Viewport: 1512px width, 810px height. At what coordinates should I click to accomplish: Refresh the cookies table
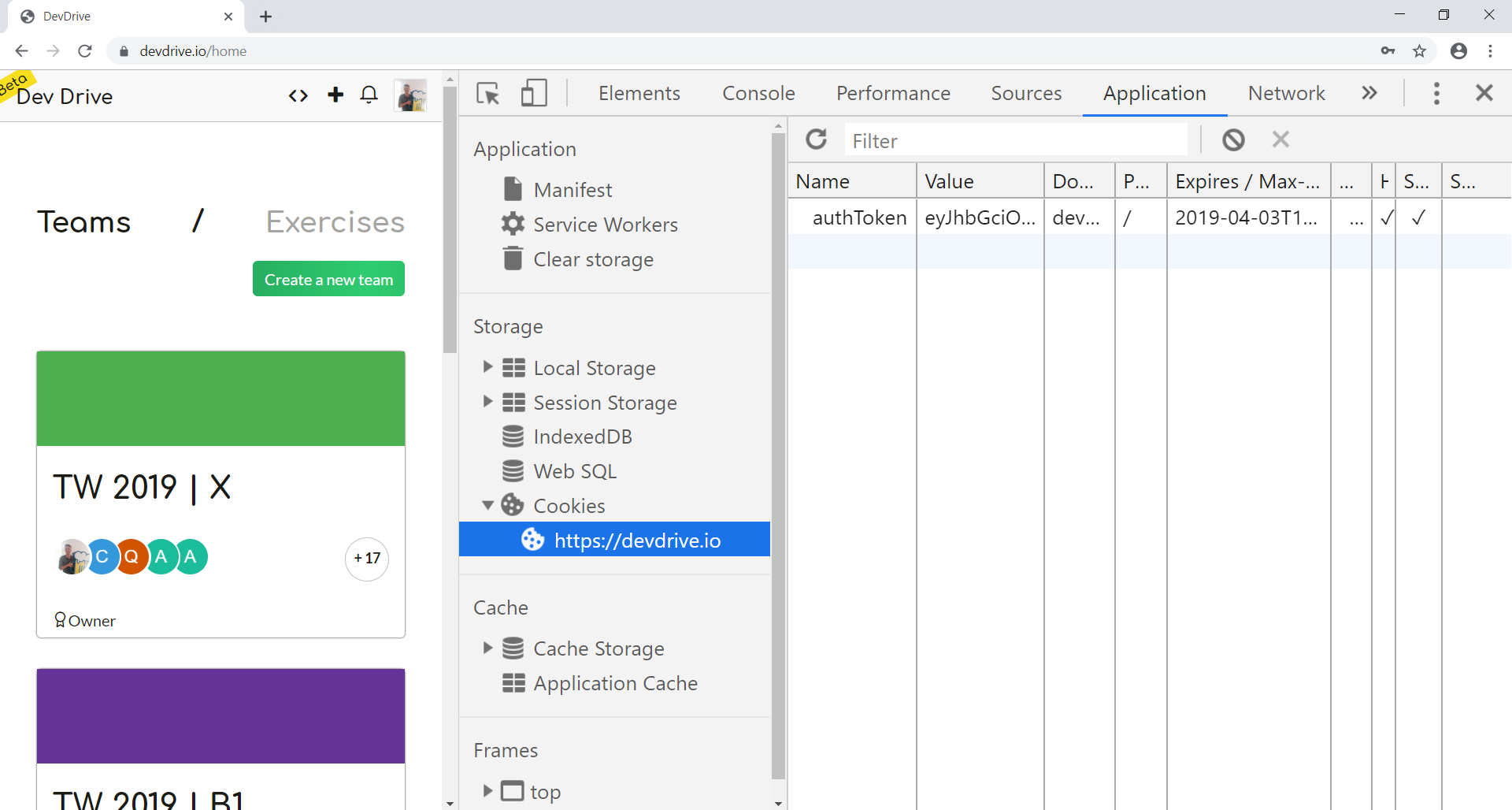817,140
